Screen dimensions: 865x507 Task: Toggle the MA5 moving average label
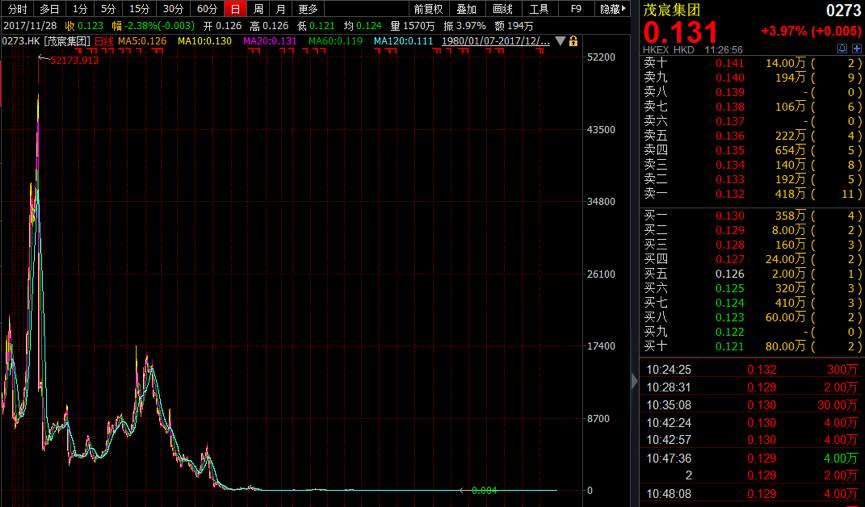142,41
